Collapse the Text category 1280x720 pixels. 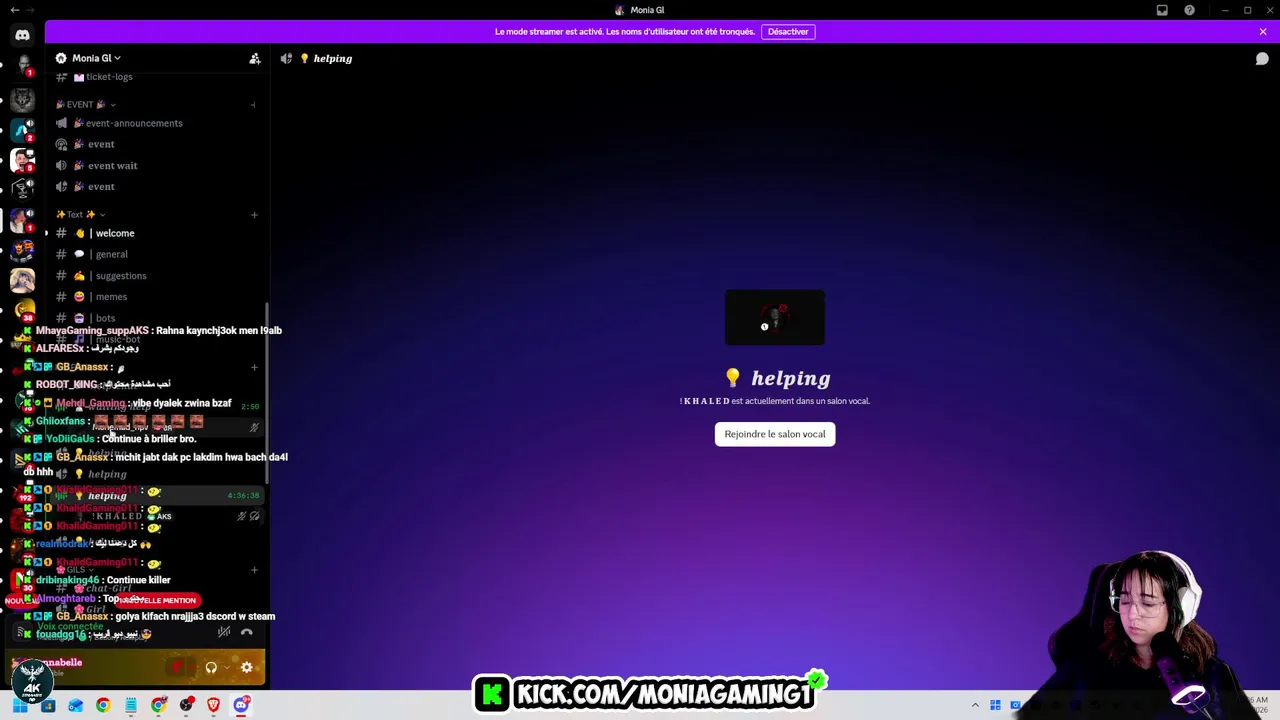[80, 214]
